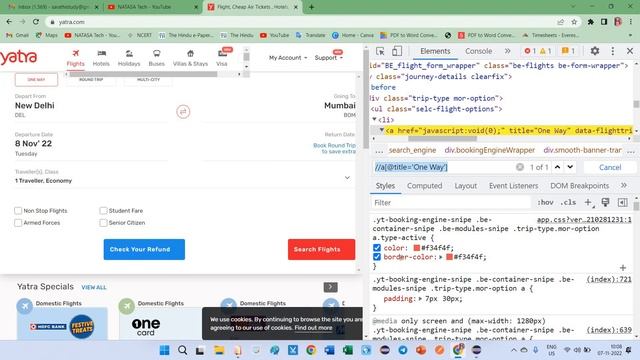This screenshot has height=360, width=640.
Task: Click the color property red swatch
Action: coord(417,248)
